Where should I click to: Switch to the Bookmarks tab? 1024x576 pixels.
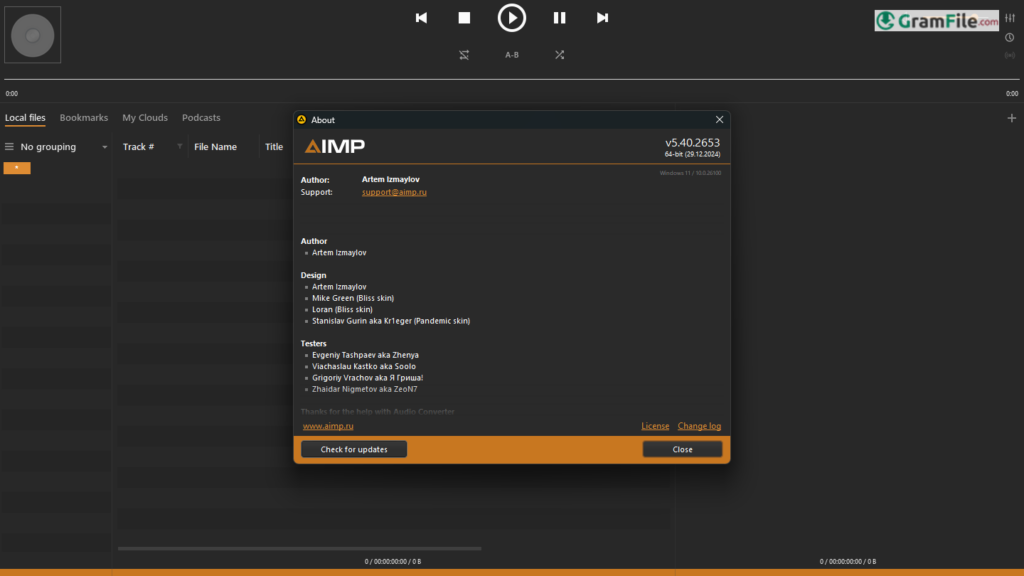(83, 118)
